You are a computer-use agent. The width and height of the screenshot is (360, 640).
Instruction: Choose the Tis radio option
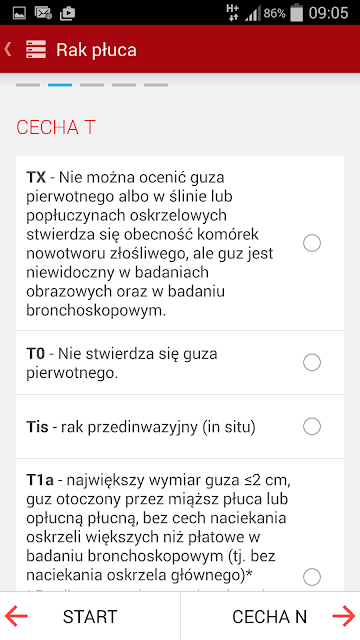point(312,427)
